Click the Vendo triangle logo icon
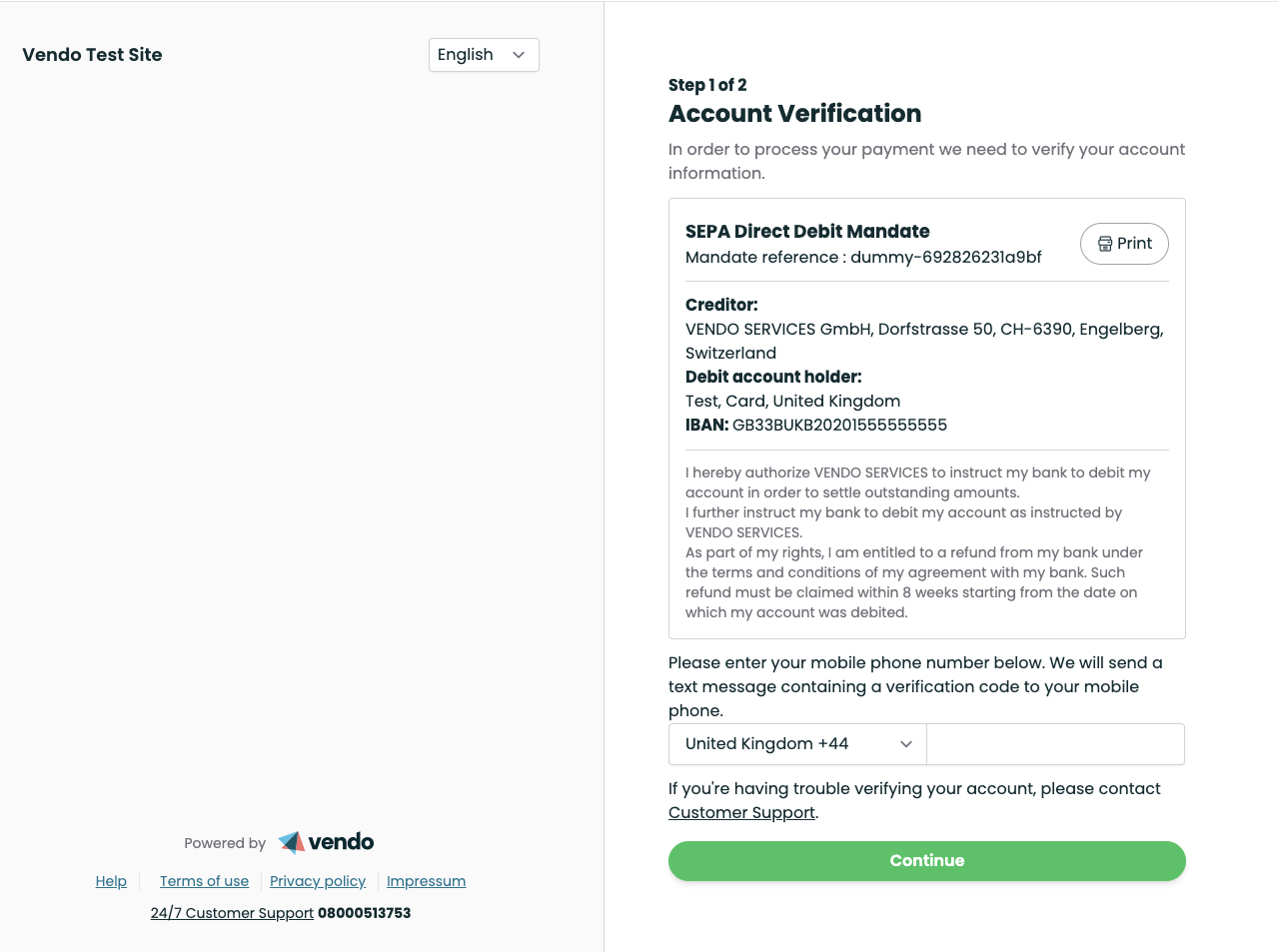The image size is (1278, 952). click(x=291, y=842)
